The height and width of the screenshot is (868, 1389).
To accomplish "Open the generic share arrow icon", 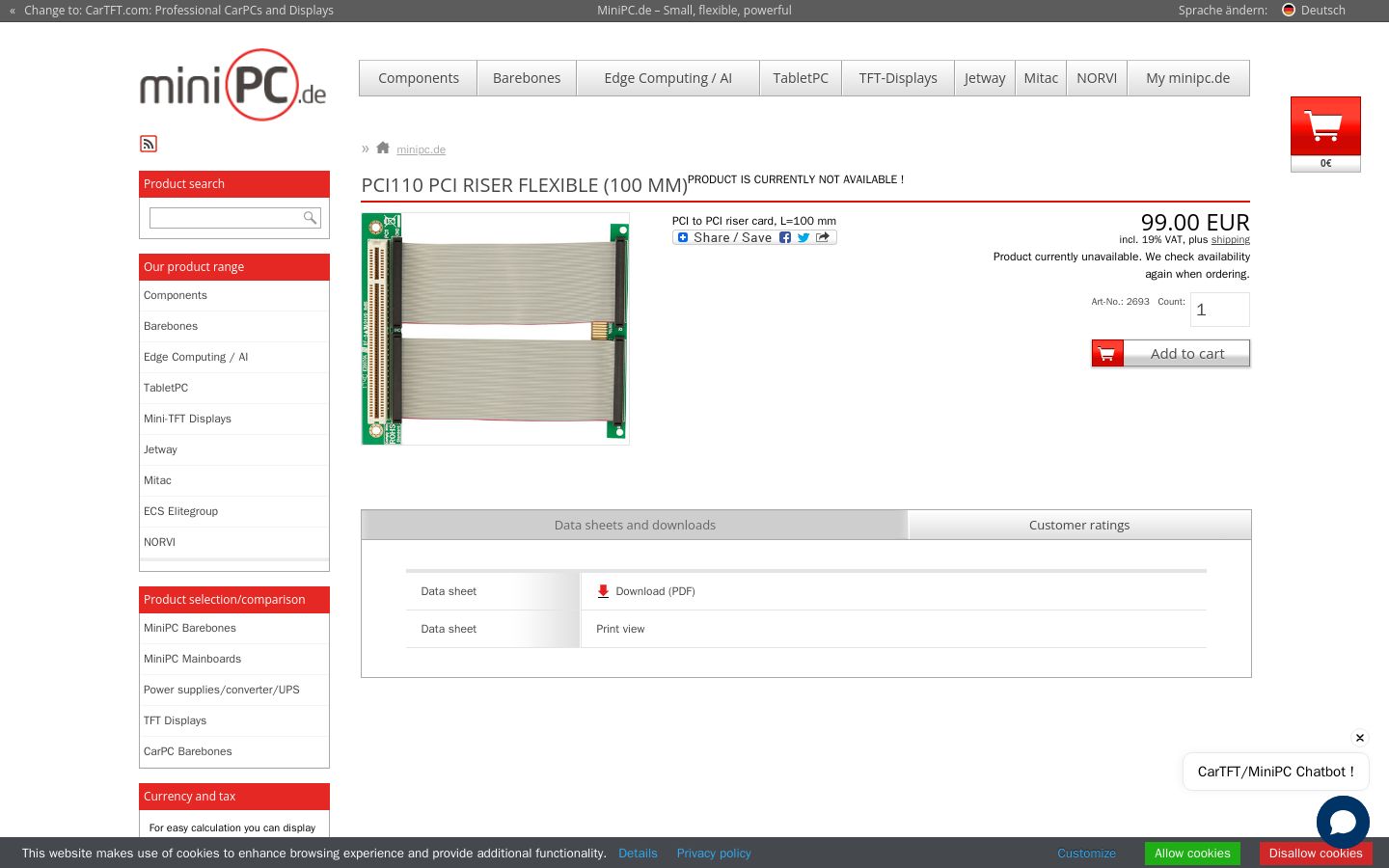I will click(823, 237).
